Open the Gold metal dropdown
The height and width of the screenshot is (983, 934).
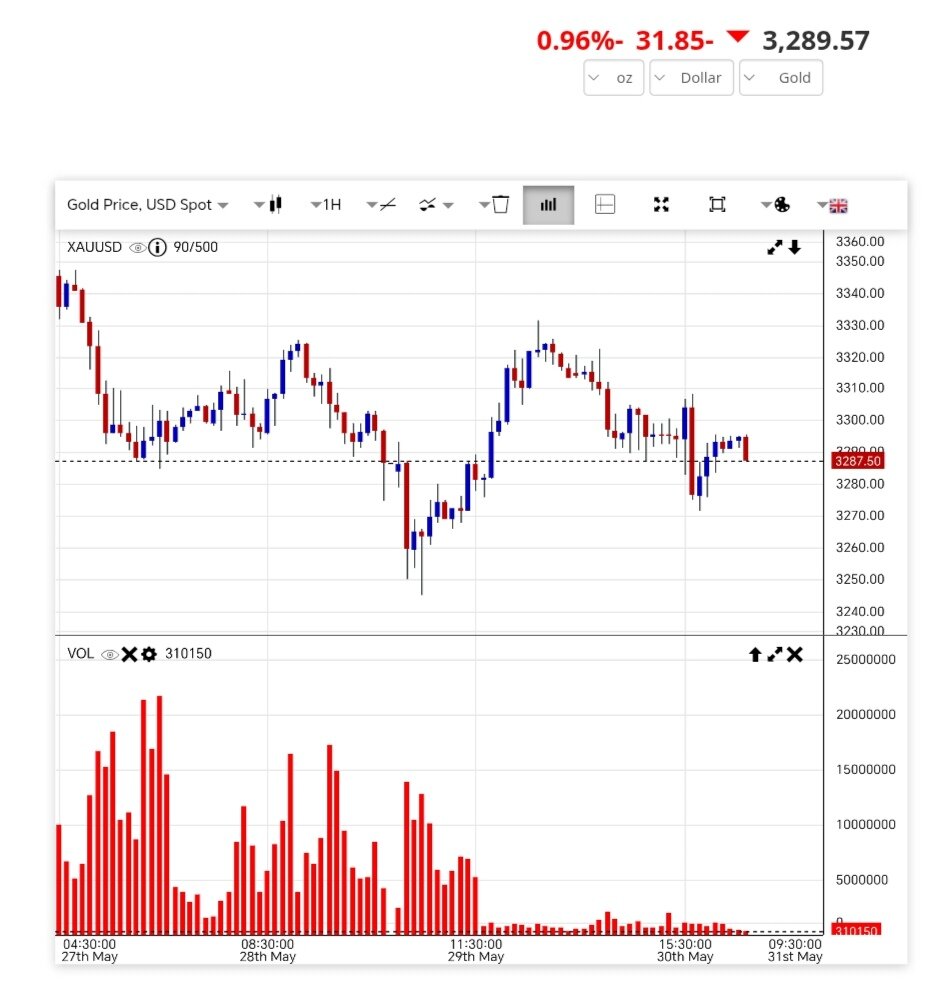[781, 78]
